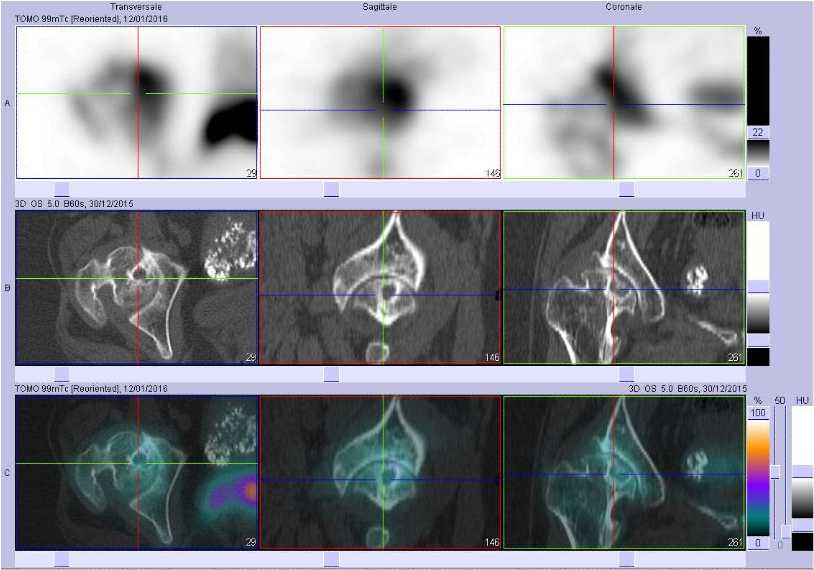Click the second fusion slider thumb near the bottom

(786, 532)
